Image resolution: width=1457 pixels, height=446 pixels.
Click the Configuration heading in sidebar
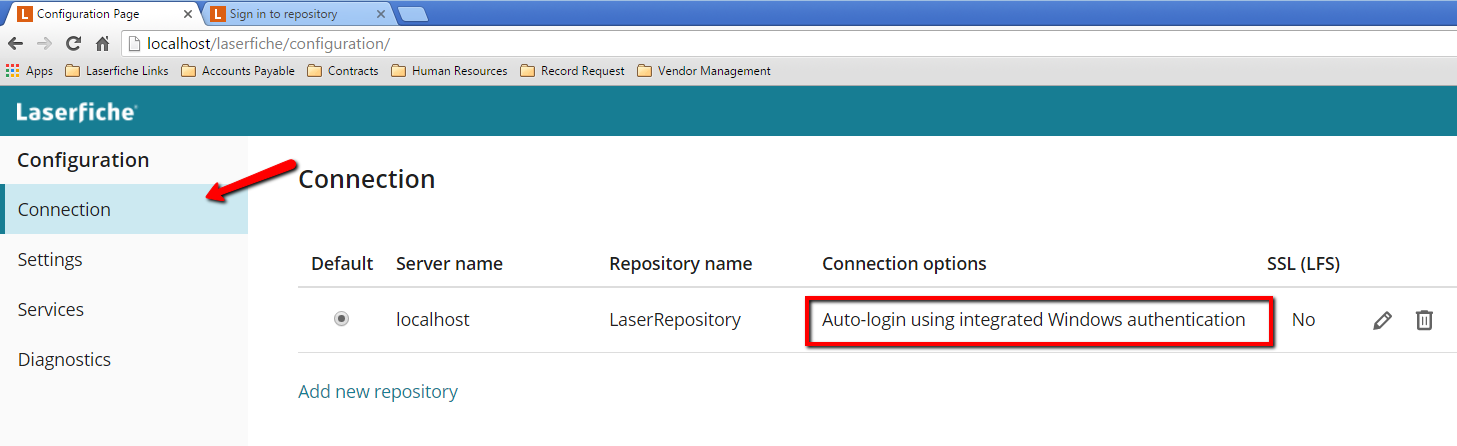(x=83, y=160)
